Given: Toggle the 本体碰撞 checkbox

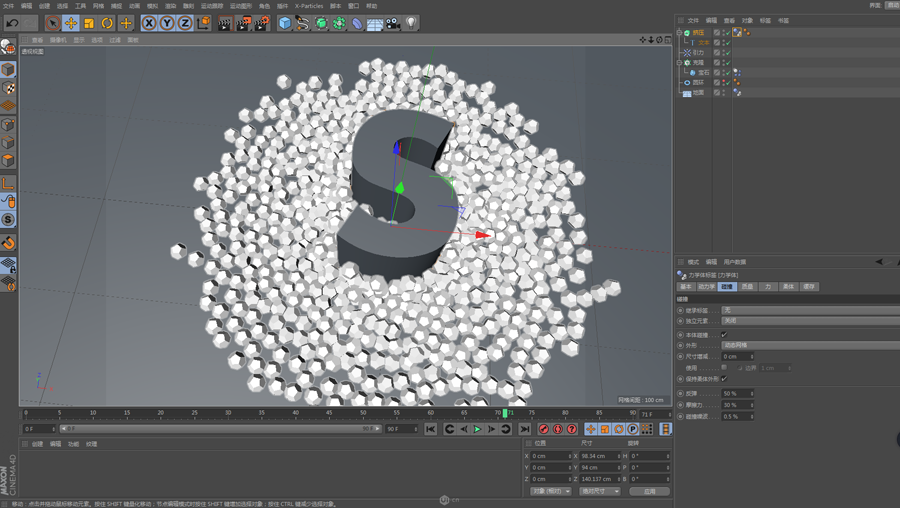Looking at the screenshot, I should (x=724, y=335).
